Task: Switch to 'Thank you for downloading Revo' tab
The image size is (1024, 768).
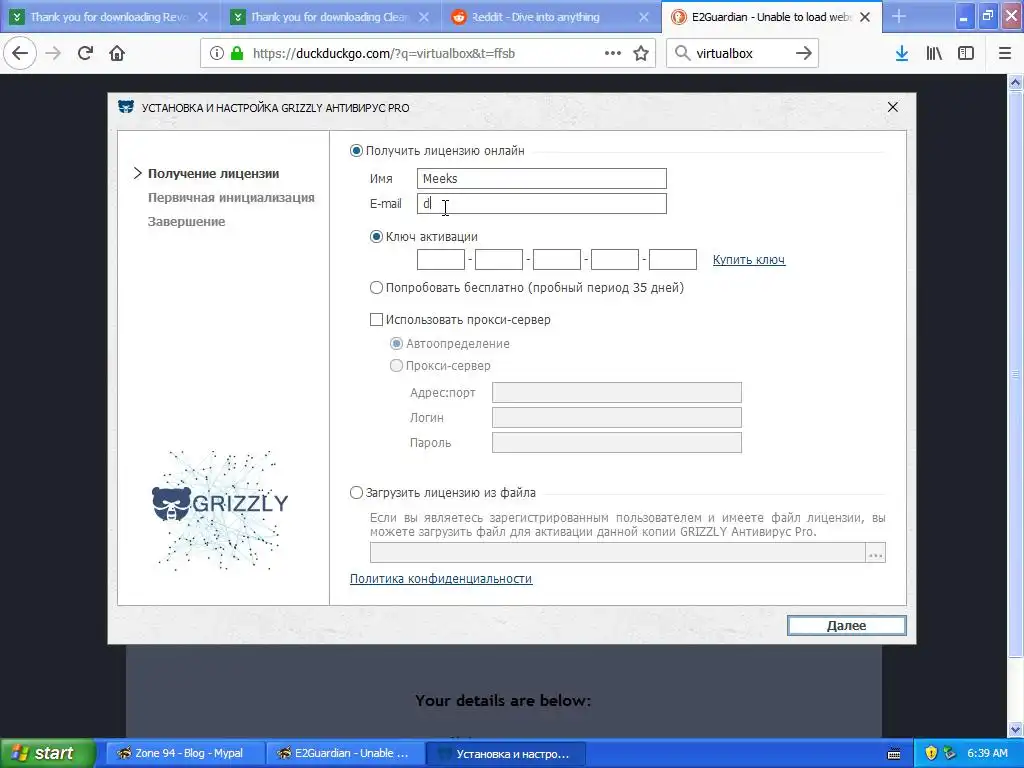Action: (x=110, y=17)
